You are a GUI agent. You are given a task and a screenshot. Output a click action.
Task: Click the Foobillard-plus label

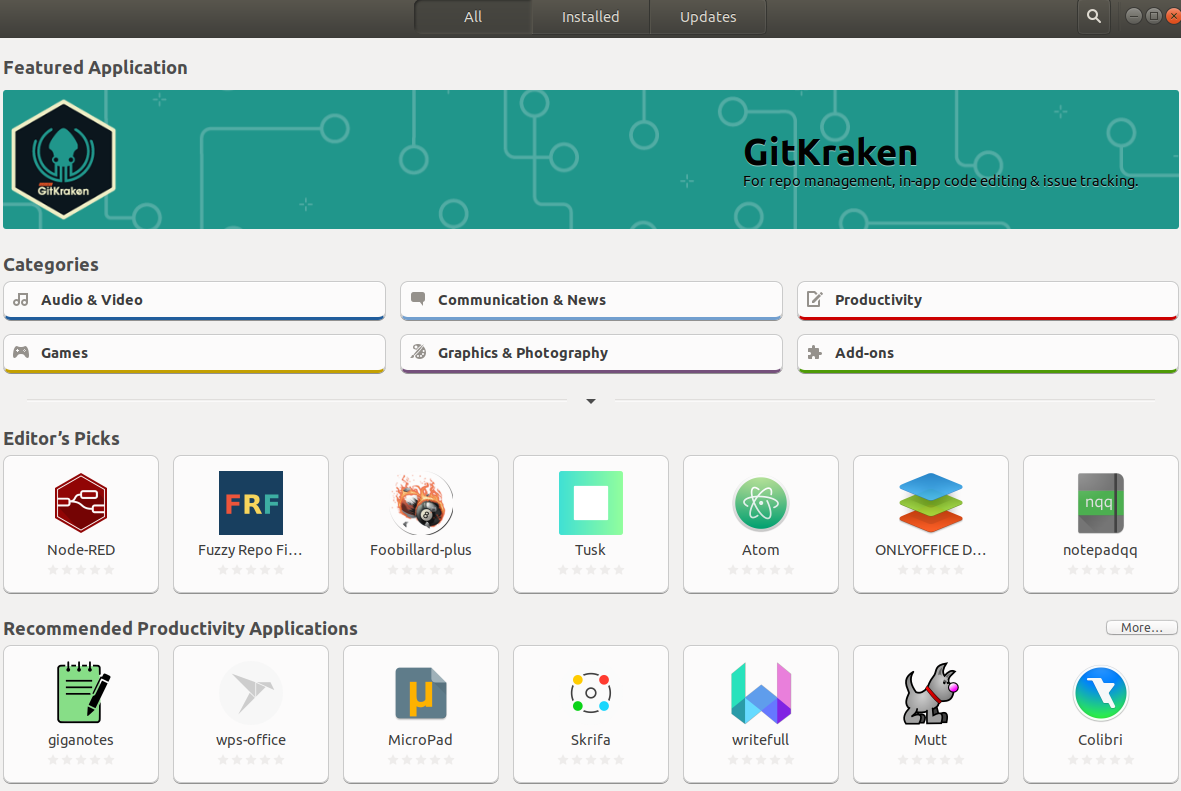pyautogui.click(x=421, y=550)
